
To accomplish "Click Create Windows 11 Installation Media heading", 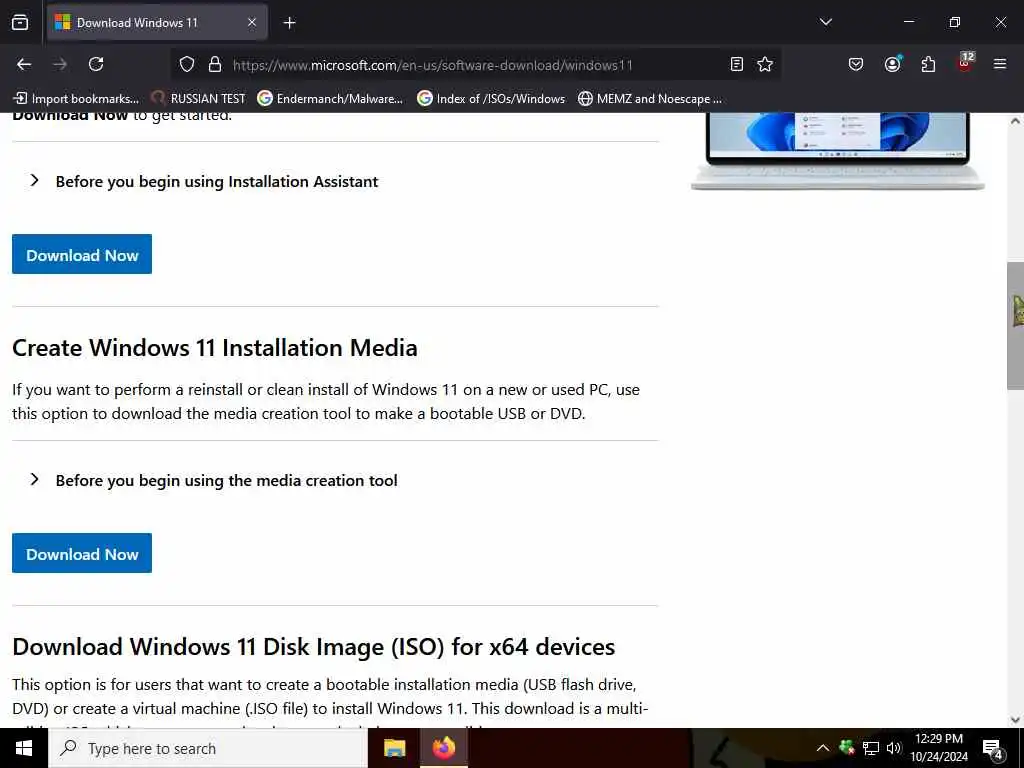I will [x=215, y=347].
